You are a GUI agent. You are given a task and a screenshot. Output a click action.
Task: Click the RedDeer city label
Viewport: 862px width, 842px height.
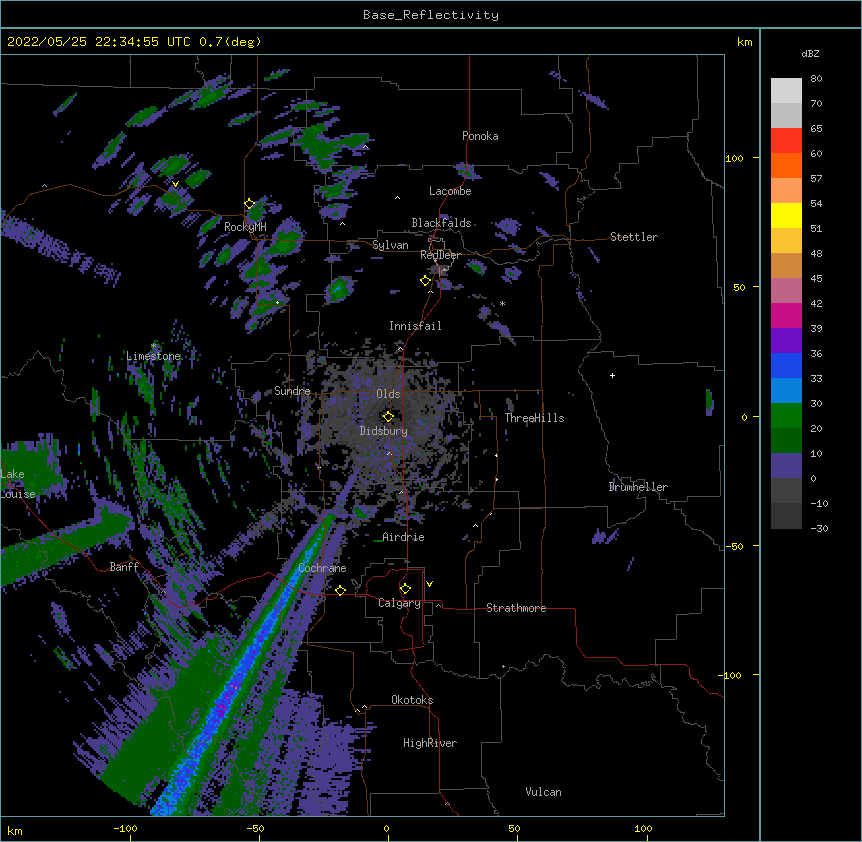point(440,255)
